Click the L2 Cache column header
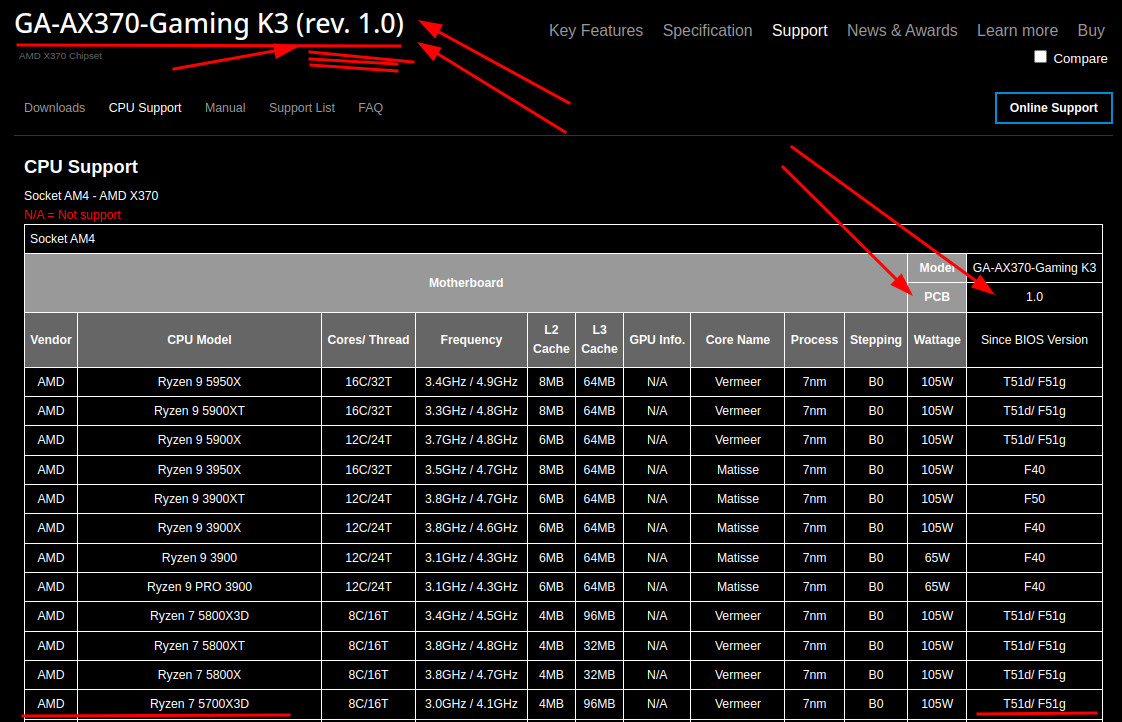Screen dimensions: 1122x722 coord(551,340)
